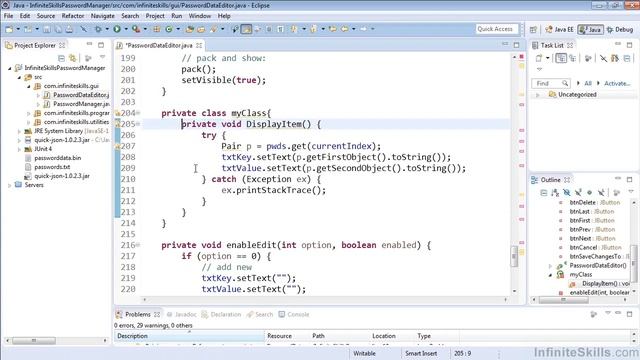The height and width of the screenshot is (360, 640).
Task: Switch to the Java EE perspective
Action: click(x=559, y=29)
